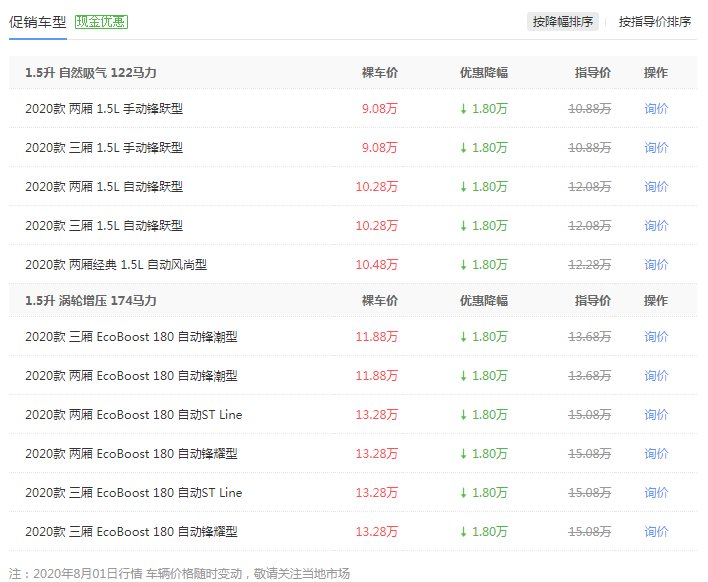This screenshot has width=708, height=582.
Task: Select model 2020款 三厢 1.5L 手动锋跃型
Action: tap(104, 148)
